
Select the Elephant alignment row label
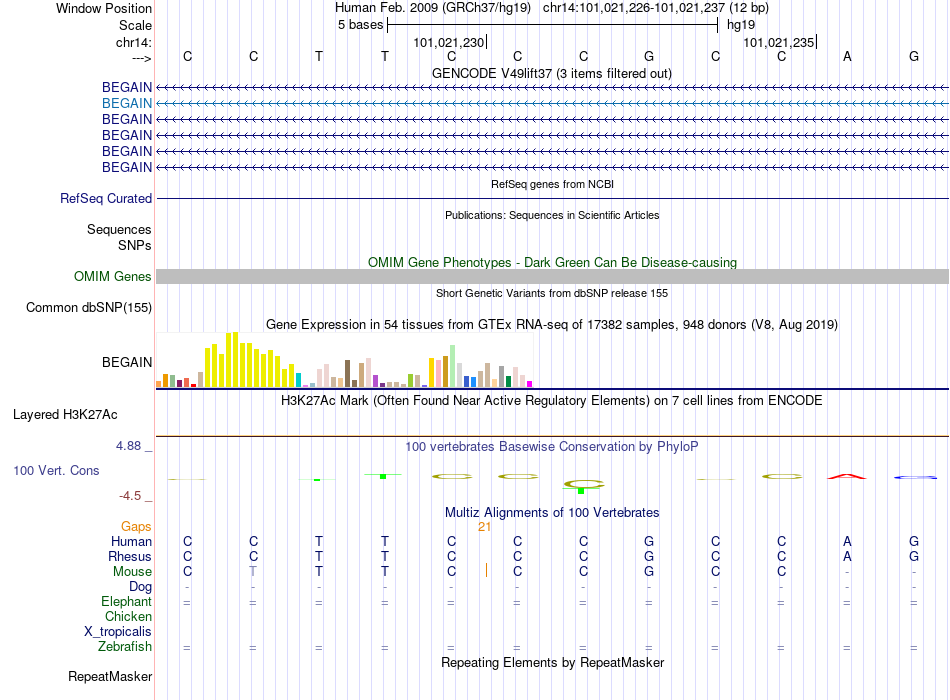126,601
